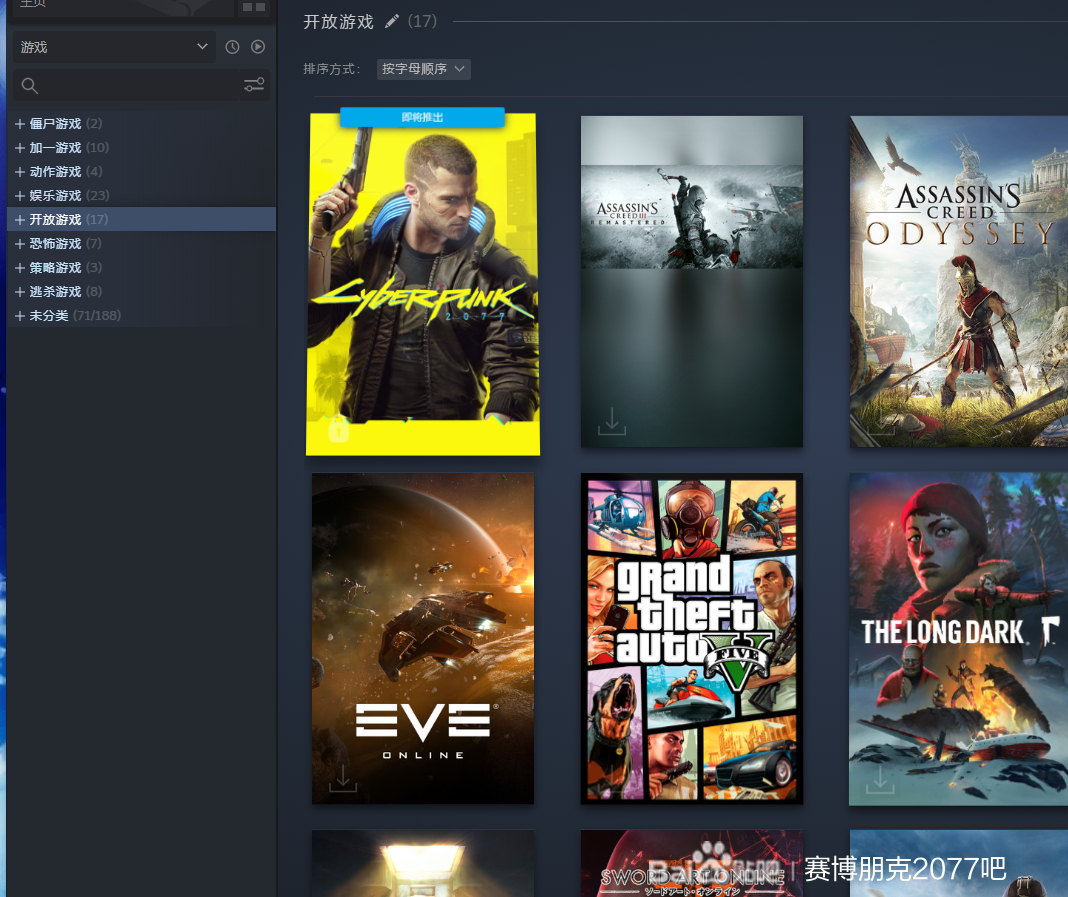Viewport: 1068px width, 897px height.
Task: Select 开放游戏 (17) collection row
Action: coord(141,219)
